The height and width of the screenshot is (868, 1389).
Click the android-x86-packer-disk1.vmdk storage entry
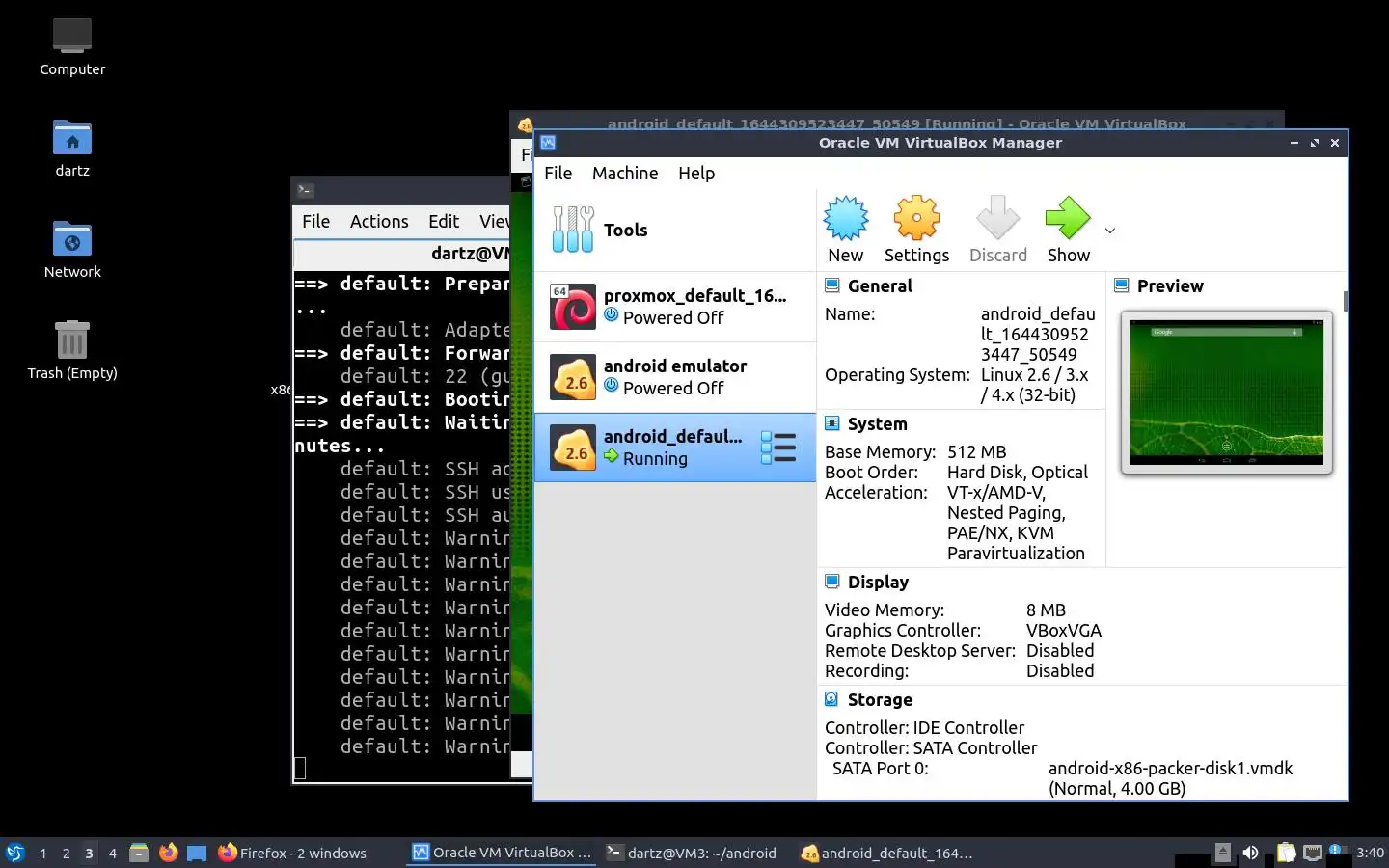1170,769
